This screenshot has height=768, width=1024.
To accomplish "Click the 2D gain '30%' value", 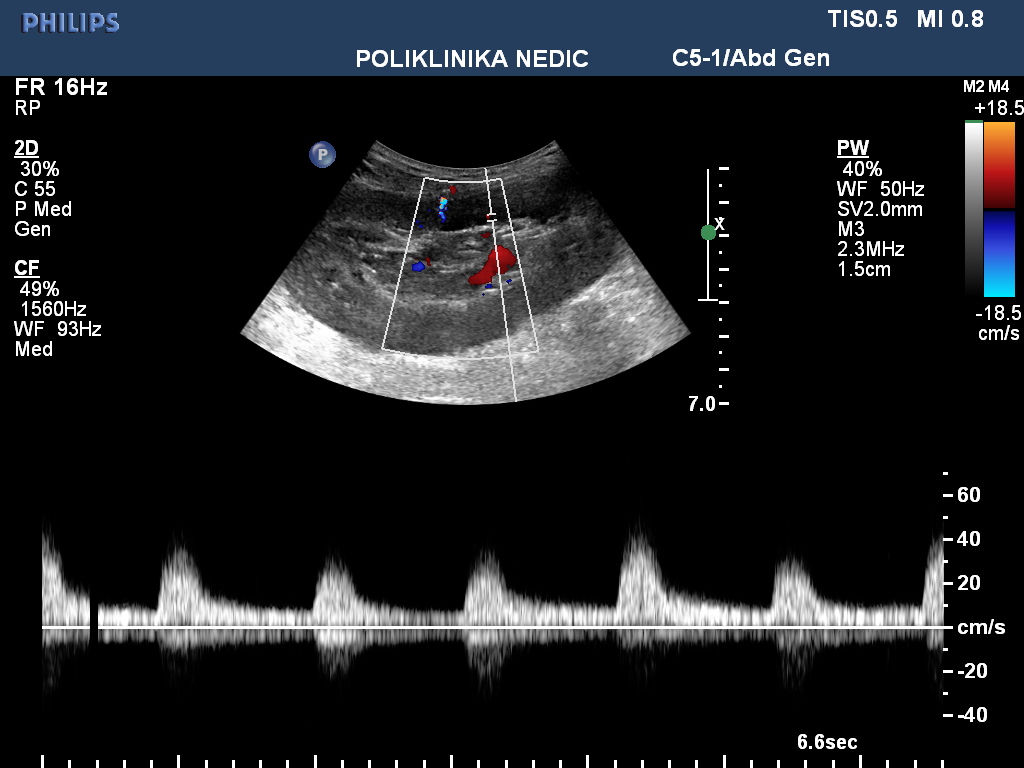I will tap(39, 169).
